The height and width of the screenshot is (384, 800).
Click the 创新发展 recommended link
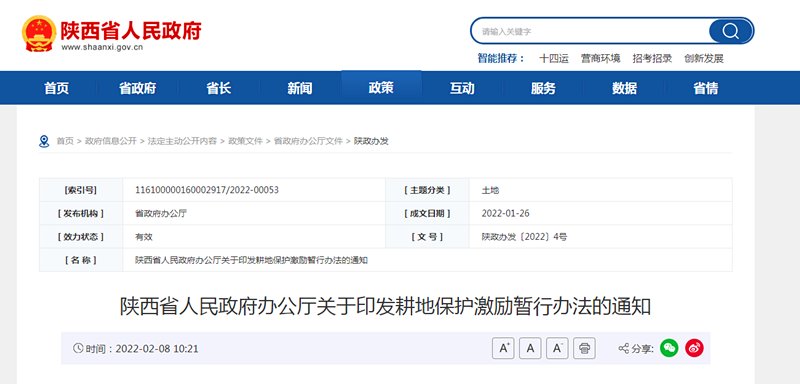[704, 59]
